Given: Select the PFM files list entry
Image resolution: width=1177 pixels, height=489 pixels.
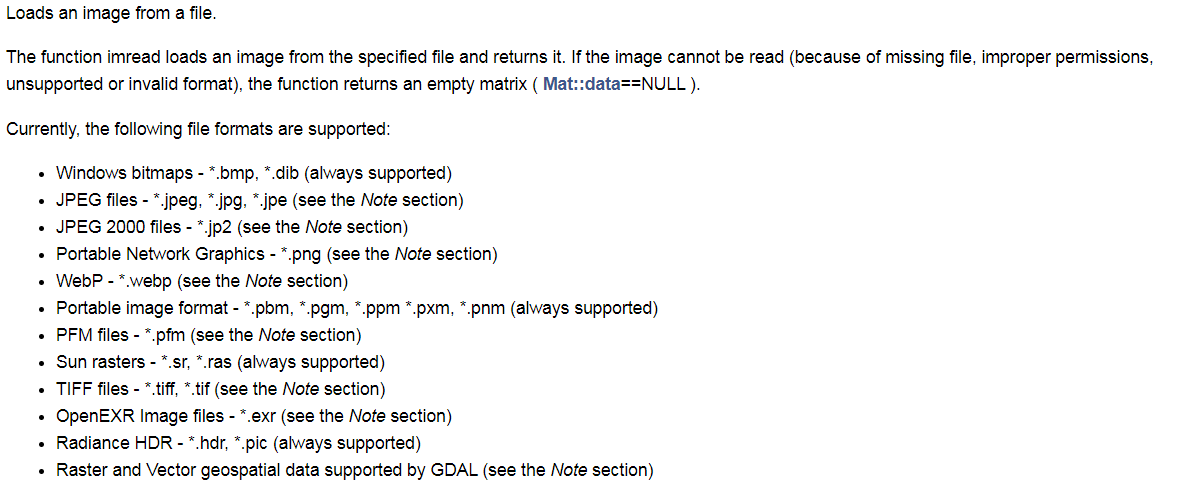Looking at the screenshot, I should (208, 335).
